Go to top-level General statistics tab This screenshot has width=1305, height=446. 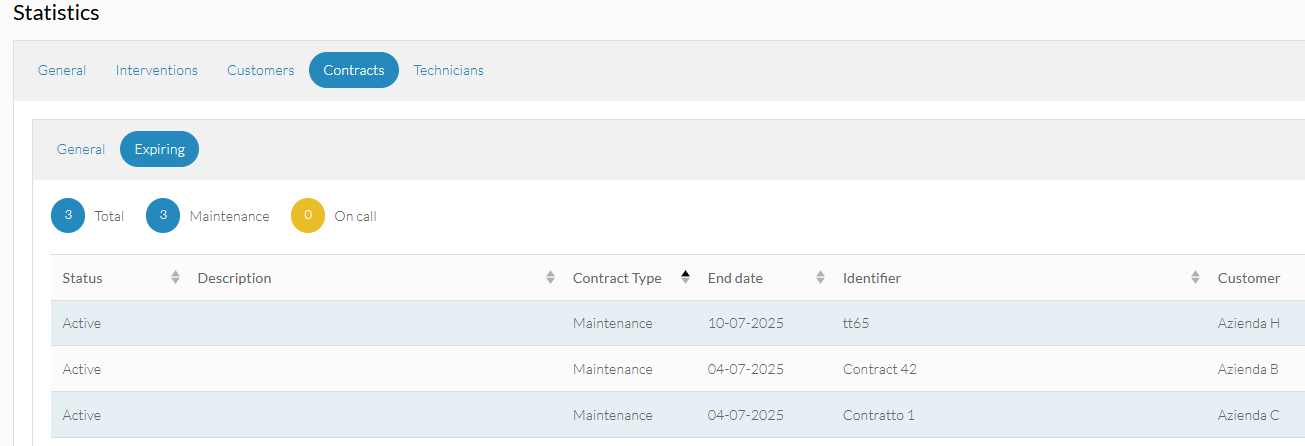(x=62, y=70)
